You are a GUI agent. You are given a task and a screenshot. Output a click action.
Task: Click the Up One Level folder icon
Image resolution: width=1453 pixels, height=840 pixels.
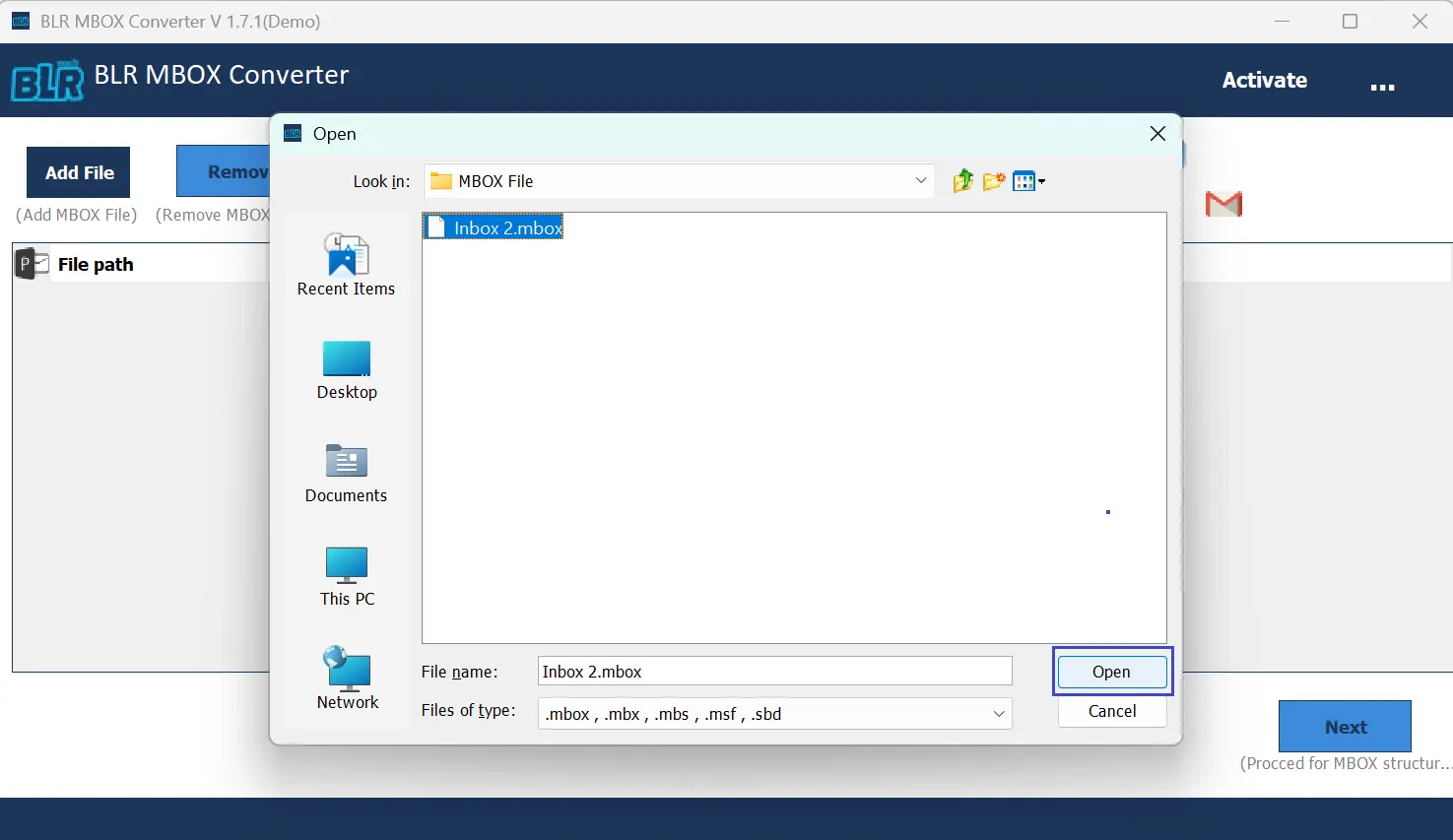click(x=962, y=181)
